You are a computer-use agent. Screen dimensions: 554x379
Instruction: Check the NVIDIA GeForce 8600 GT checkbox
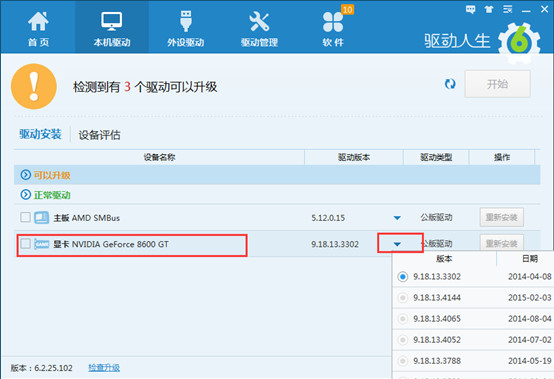click(25, 243)
